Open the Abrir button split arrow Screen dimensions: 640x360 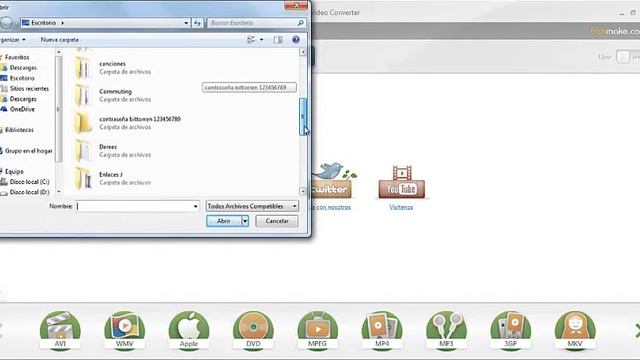245,221
